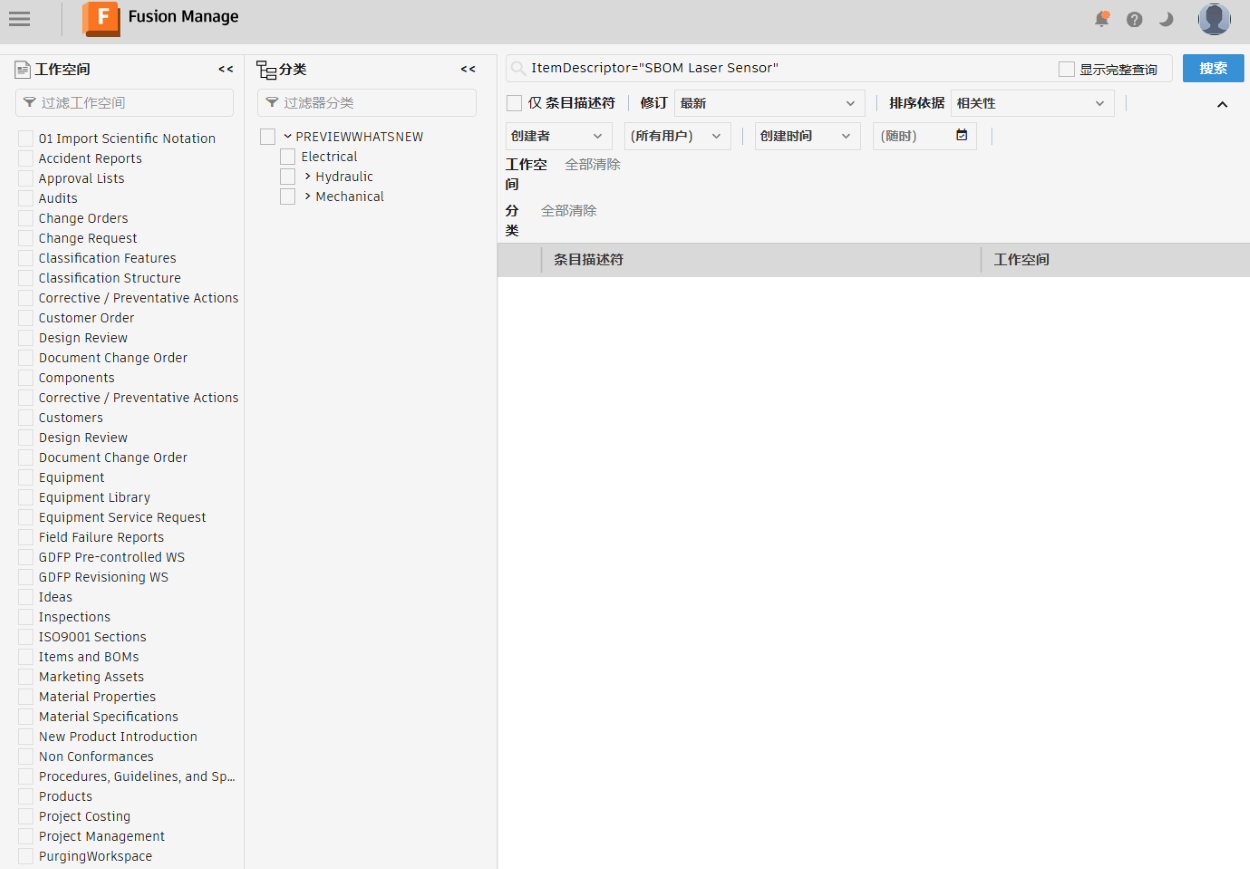1250x869 pixels.
Task: Click the 工作空间 document icon
Action: coord(22,70)
